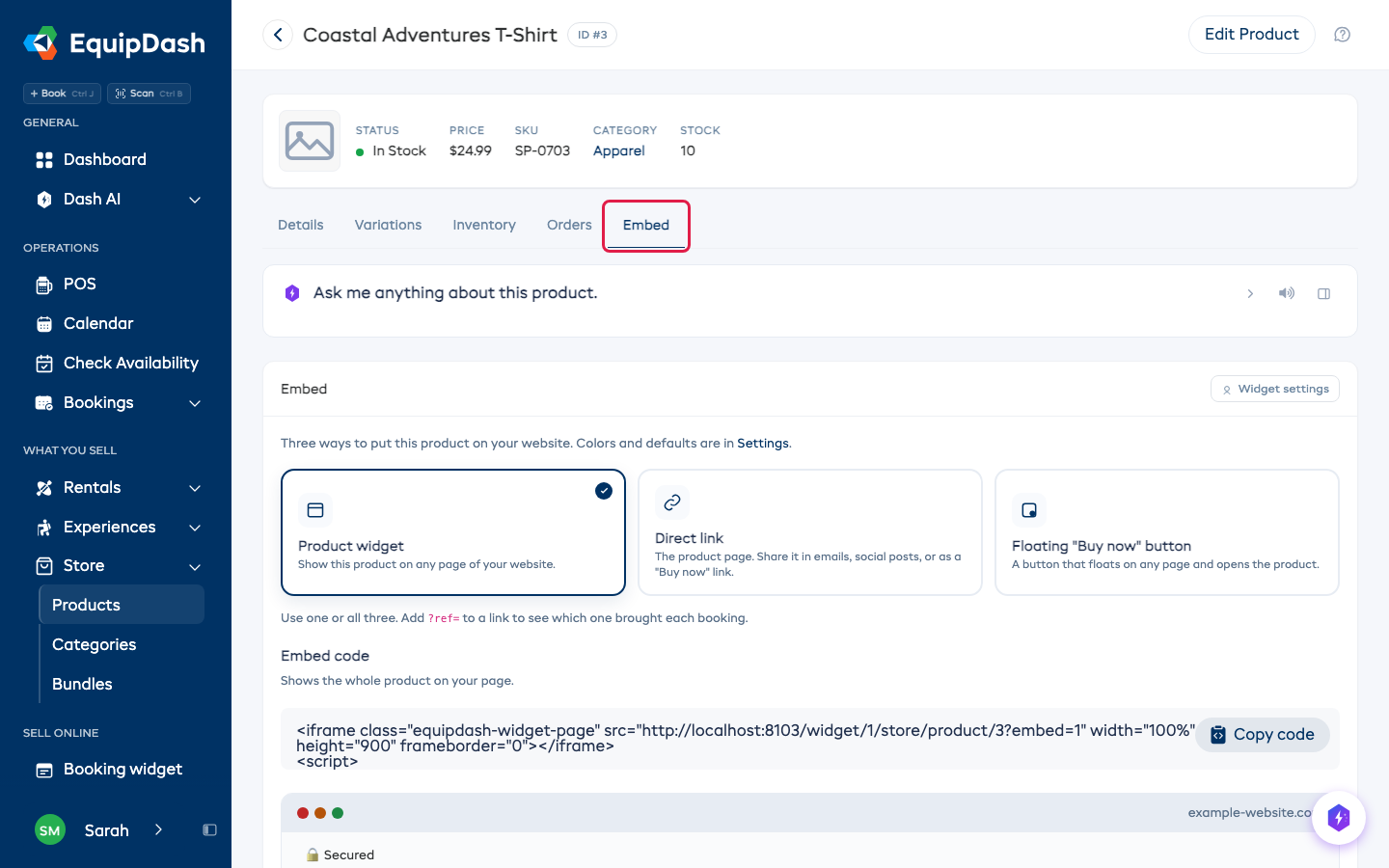Collapse the Store submenu chevron
This screenshot has height=868, width=1389.
(x=195, y=567)
